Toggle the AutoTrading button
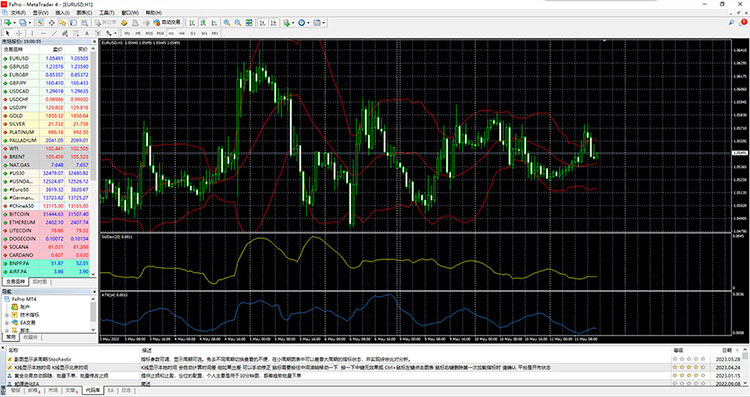750x397 pixels. pyautogui.click(x=167, y=22)
